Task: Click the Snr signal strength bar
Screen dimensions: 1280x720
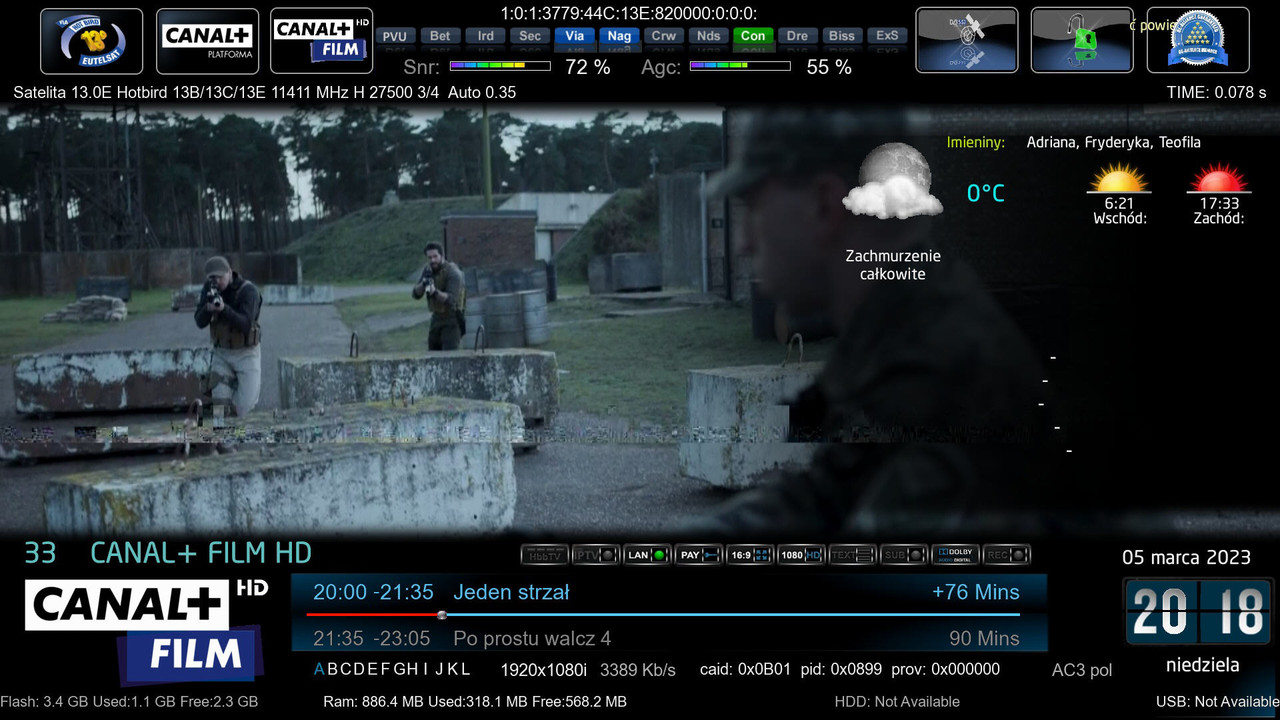Action: [500, 67]
